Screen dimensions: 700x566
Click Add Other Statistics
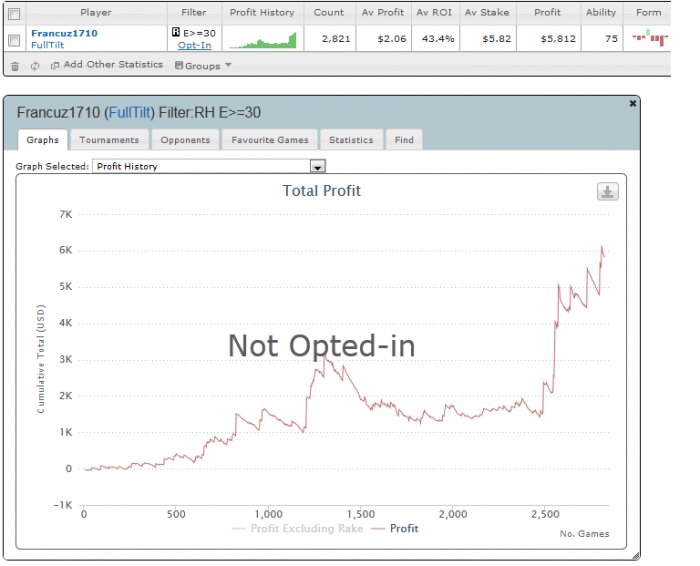(x=107, y=65)
